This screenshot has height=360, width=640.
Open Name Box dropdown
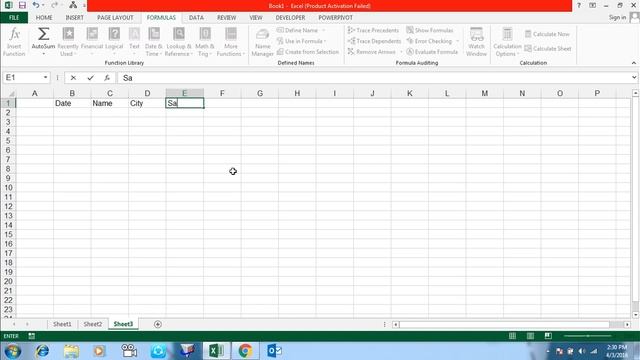pos(45,78)
